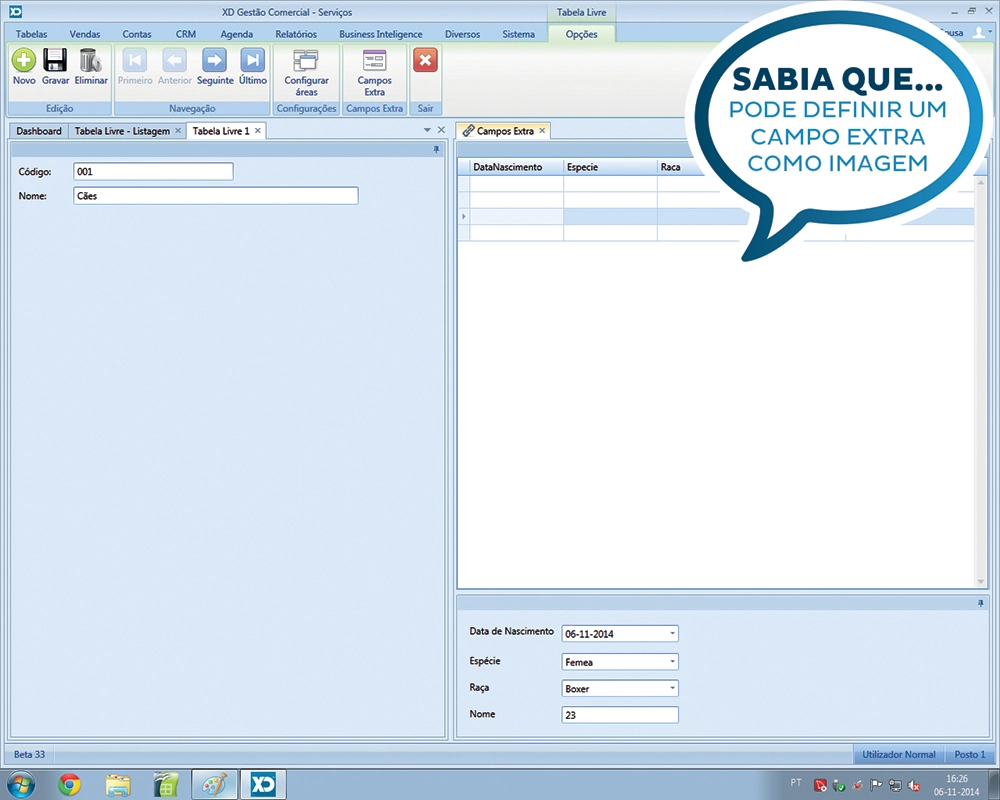Expand the Data de Nascimento date dropdown
This screenshot has width=1000, height=800.
click(x=672, y=633)
